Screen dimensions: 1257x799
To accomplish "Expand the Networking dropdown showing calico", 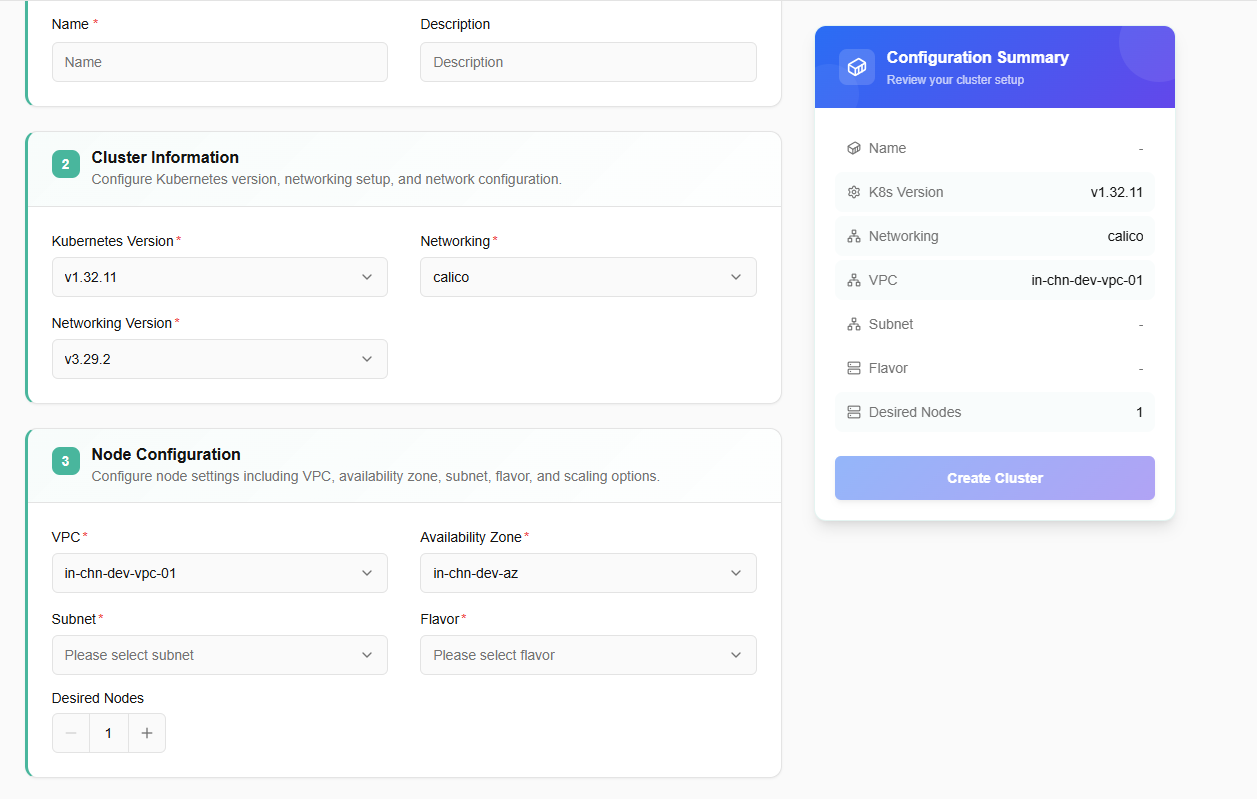I will [588, 277].
